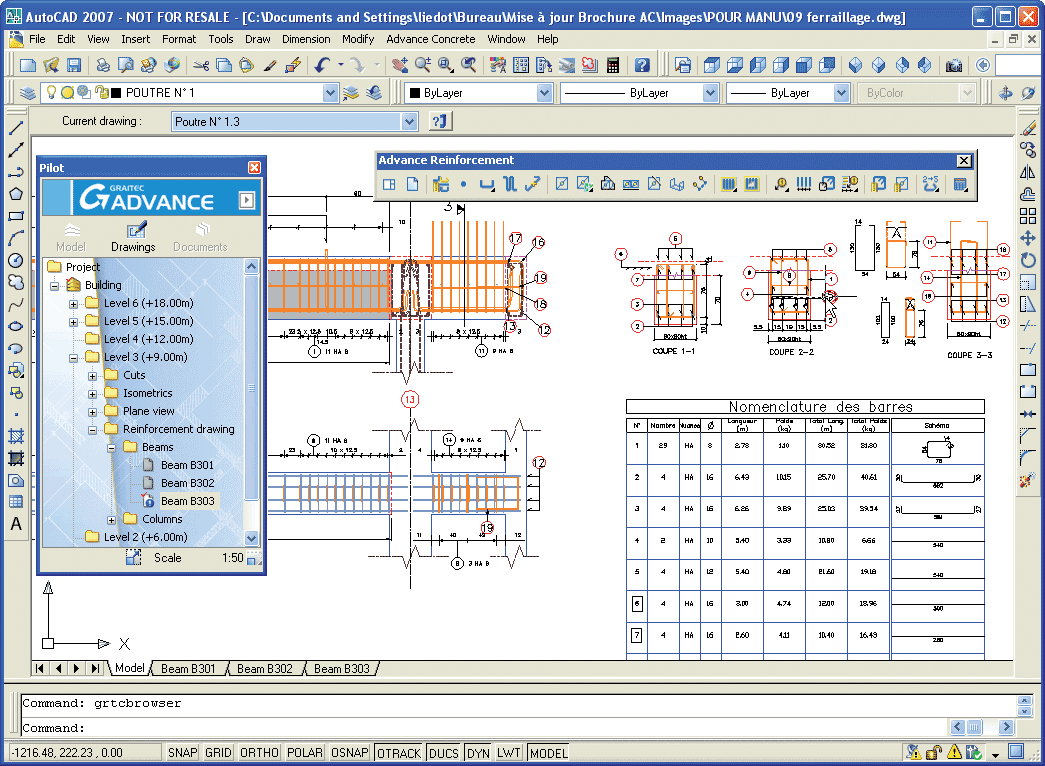Screen dimensions: 1045x766
Task: Toggle SNAP mode in status bar
Action: (182, 753)
